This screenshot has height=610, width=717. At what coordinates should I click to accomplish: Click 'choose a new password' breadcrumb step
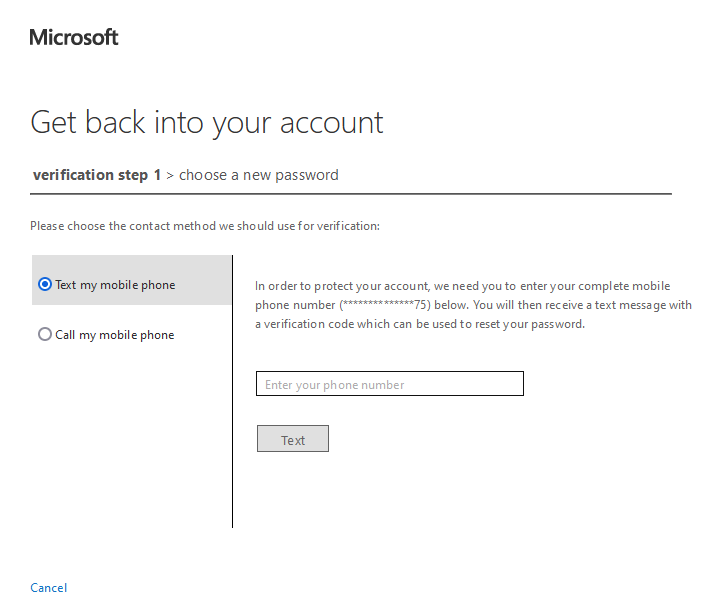tap(259, 175)
